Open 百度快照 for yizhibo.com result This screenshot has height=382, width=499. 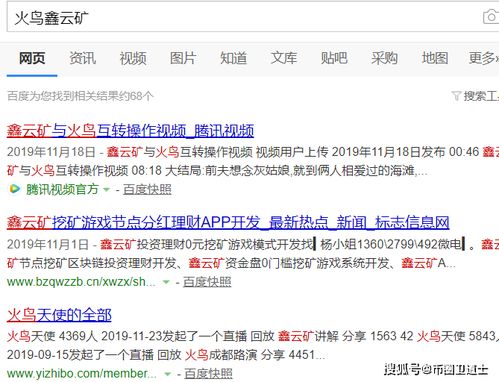pyautogui.click(x=208, y=374)
